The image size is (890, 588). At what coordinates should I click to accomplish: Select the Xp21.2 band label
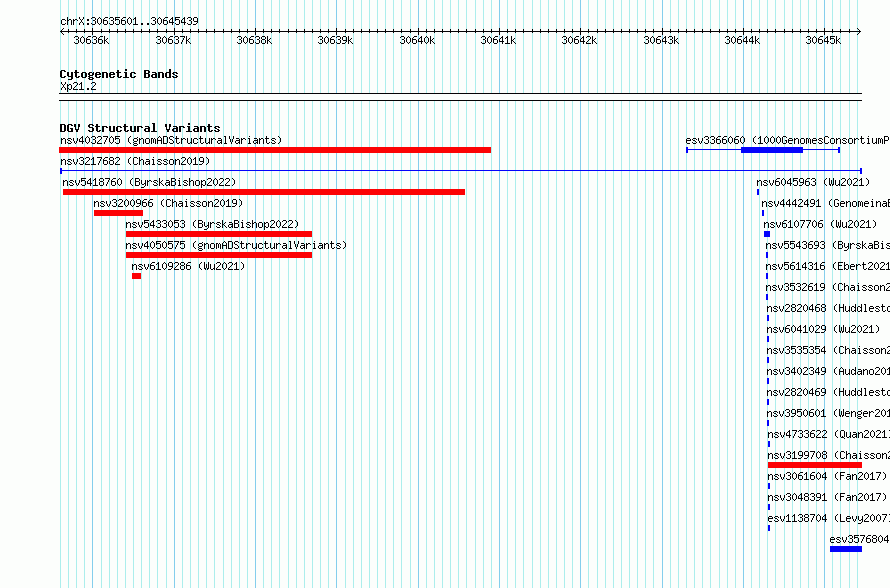coord(78,86)
